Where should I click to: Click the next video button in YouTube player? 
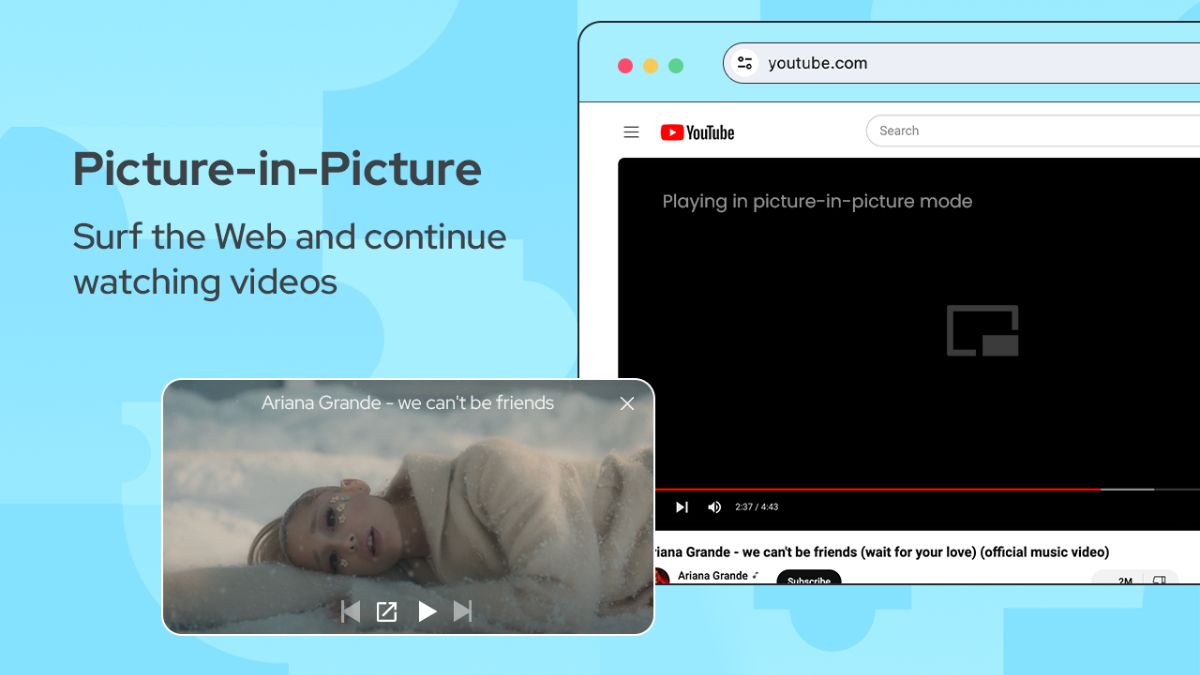point(681,507)
